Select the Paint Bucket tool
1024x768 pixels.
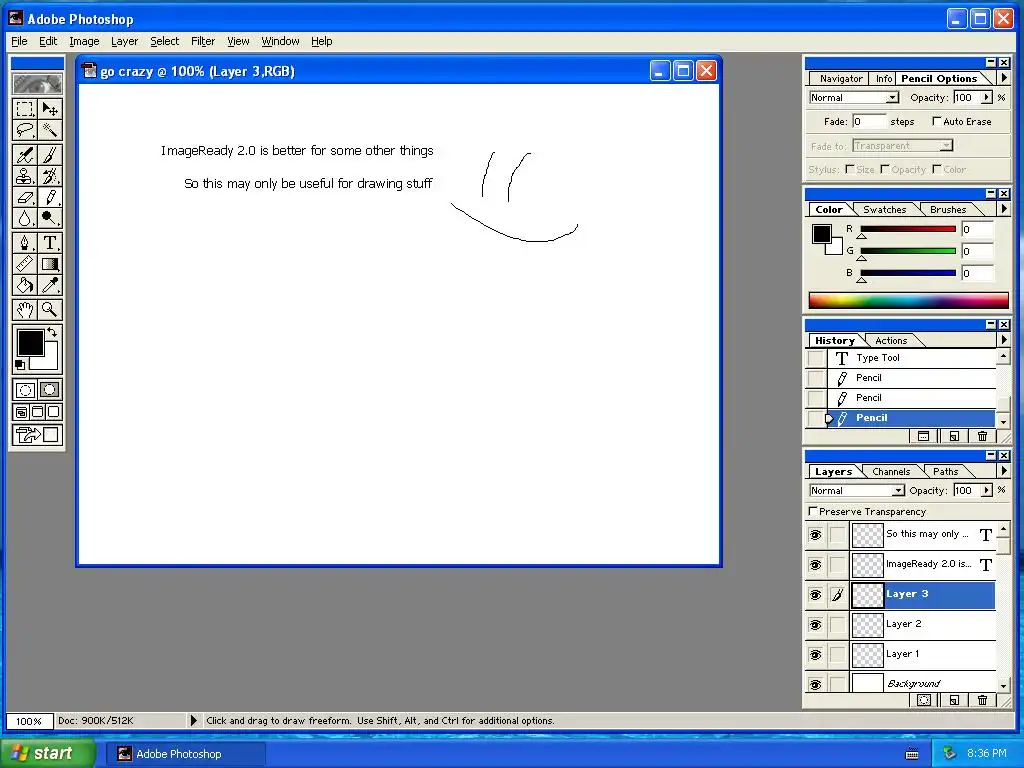tap(25, 285)
